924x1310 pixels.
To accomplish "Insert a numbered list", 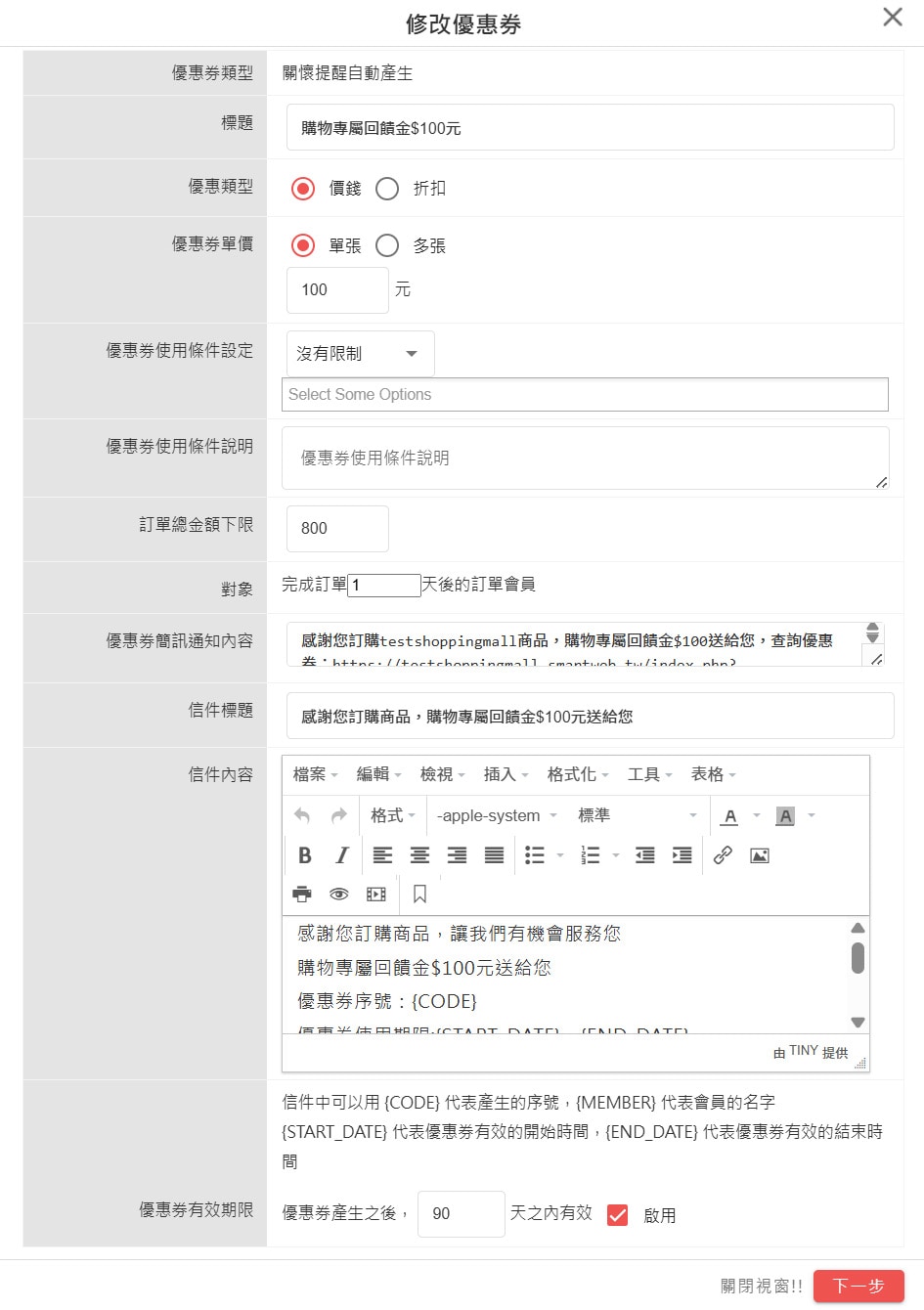I will (x=591, y=855).
